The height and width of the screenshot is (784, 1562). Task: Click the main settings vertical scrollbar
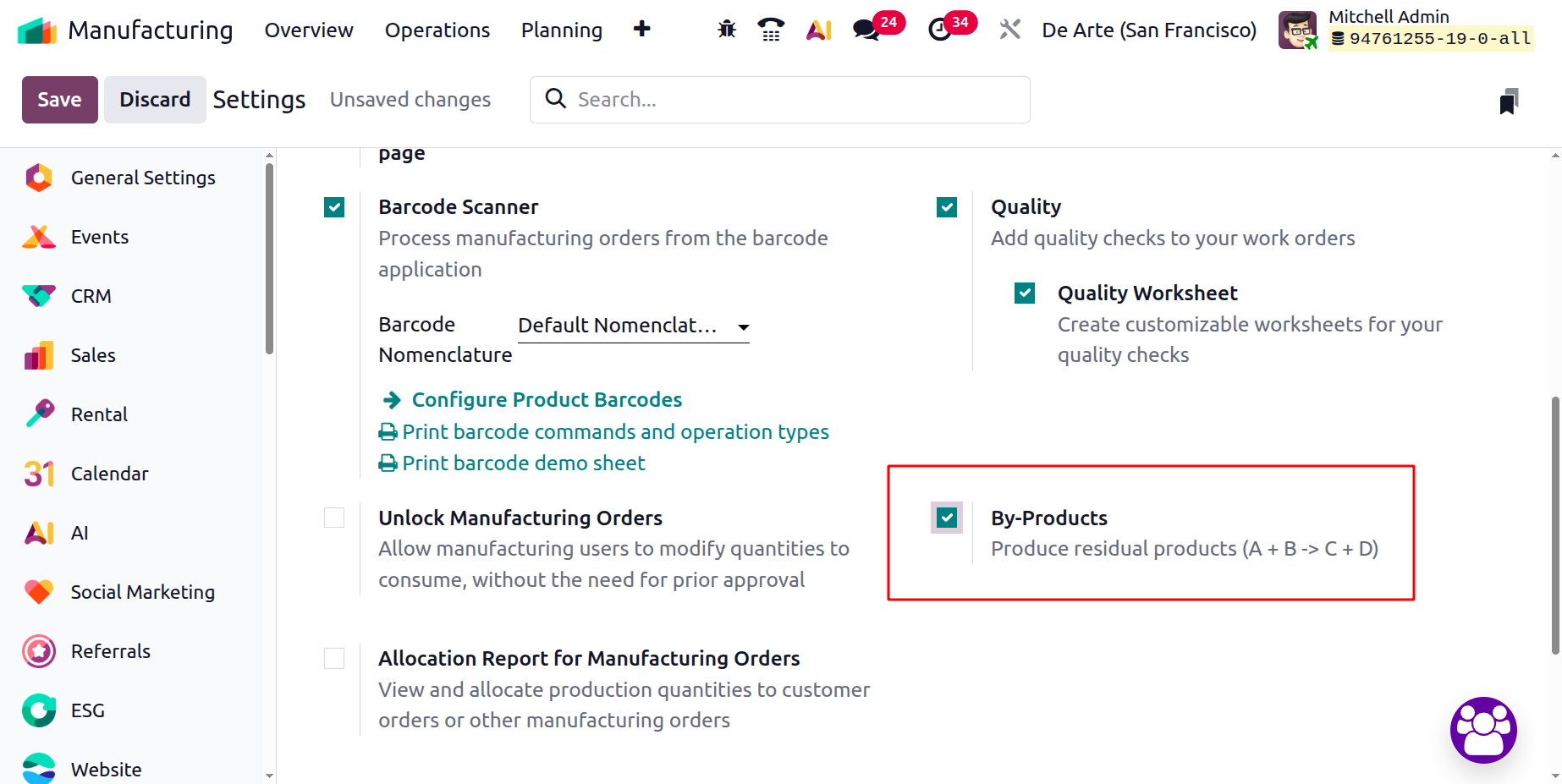[x=1554, y=524]
